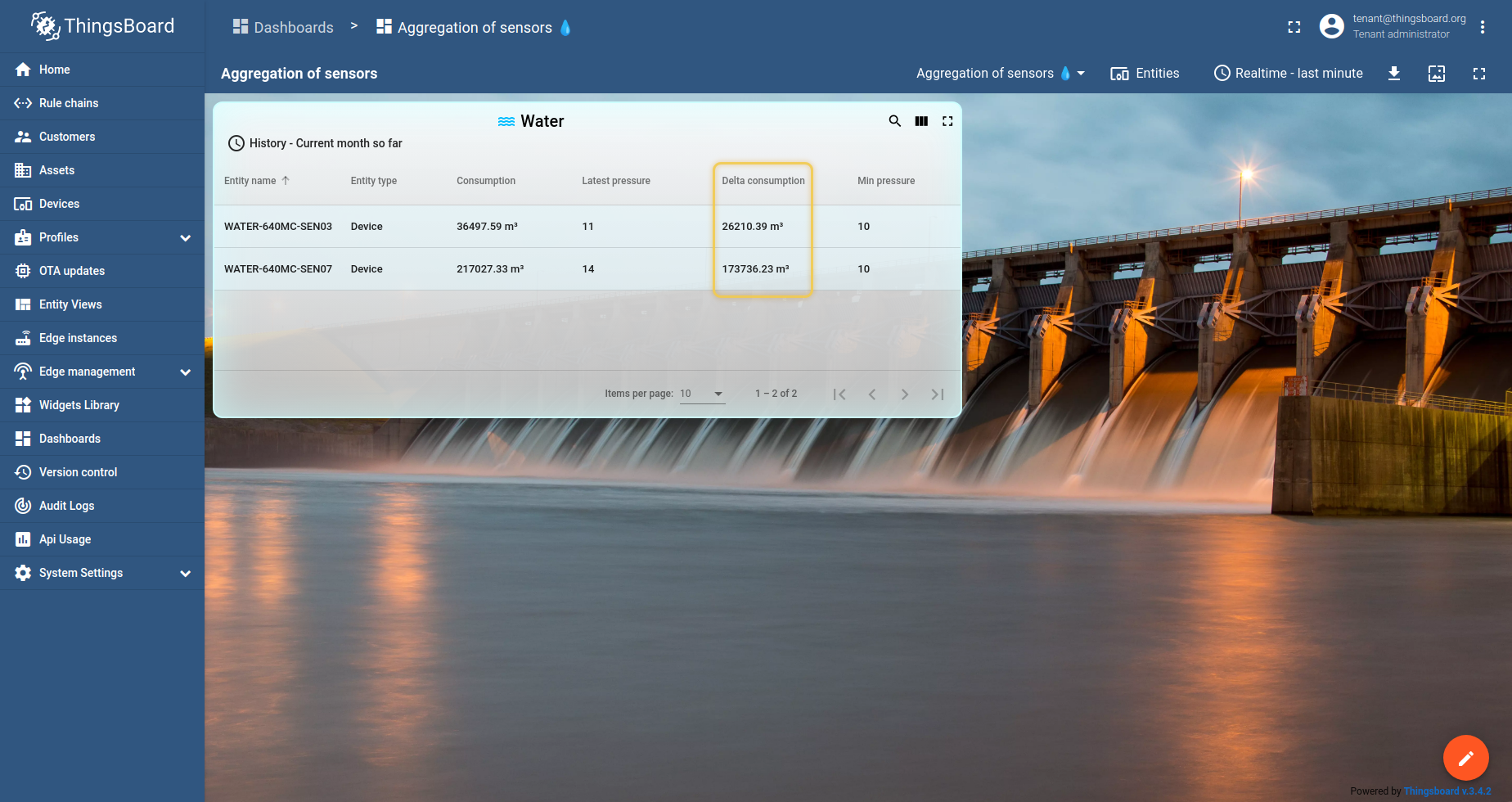Click the search icon in Water widget
This screenshot has height=802, width=1512.
coord(894,121)
